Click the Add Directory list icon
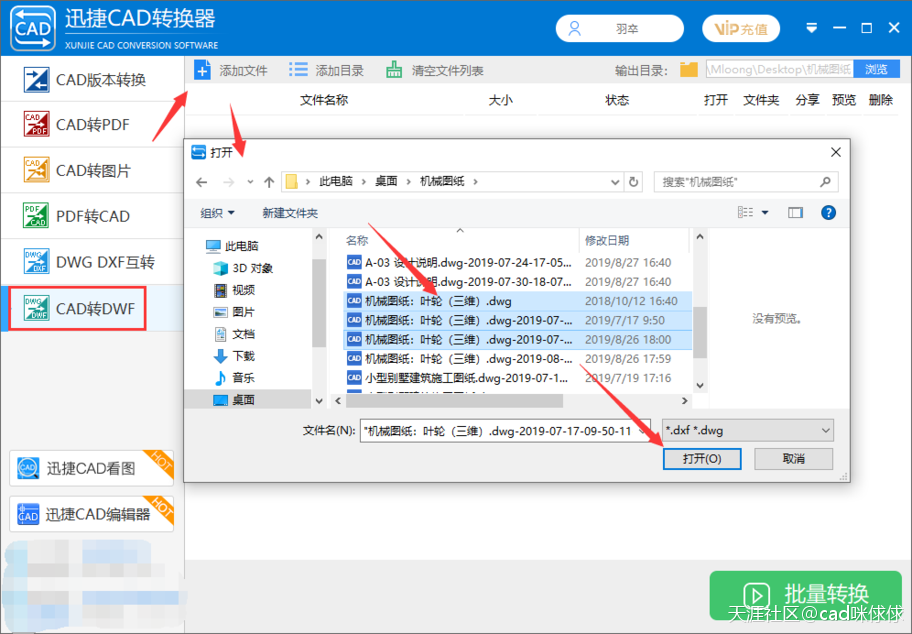Image resolution: width=912 pixels, height=634 pixels. [x=298, y=70]
